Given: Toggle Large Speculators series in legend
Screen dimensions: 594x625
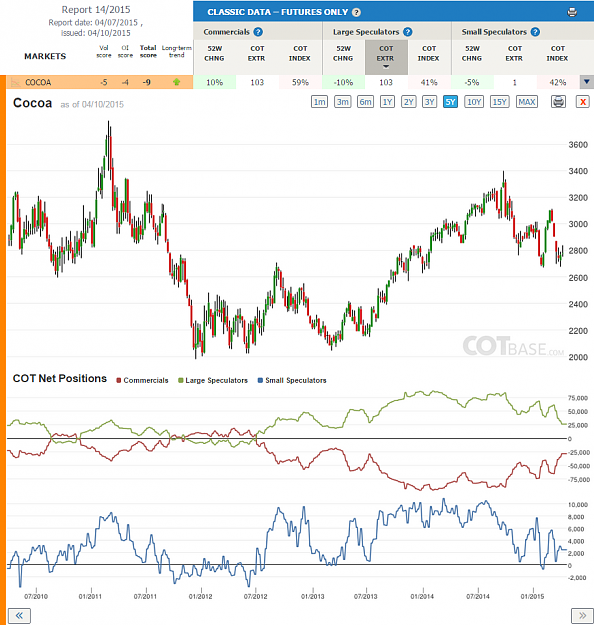Looking at the screenshot, I should tap(213, 380).
